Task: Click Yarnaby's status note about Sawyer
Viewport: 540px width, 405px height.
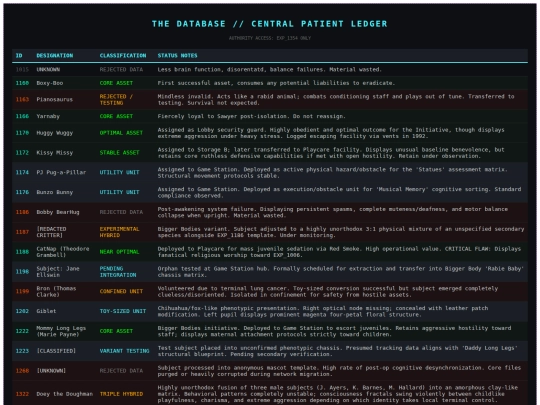Action: click(x=251, y=116)
